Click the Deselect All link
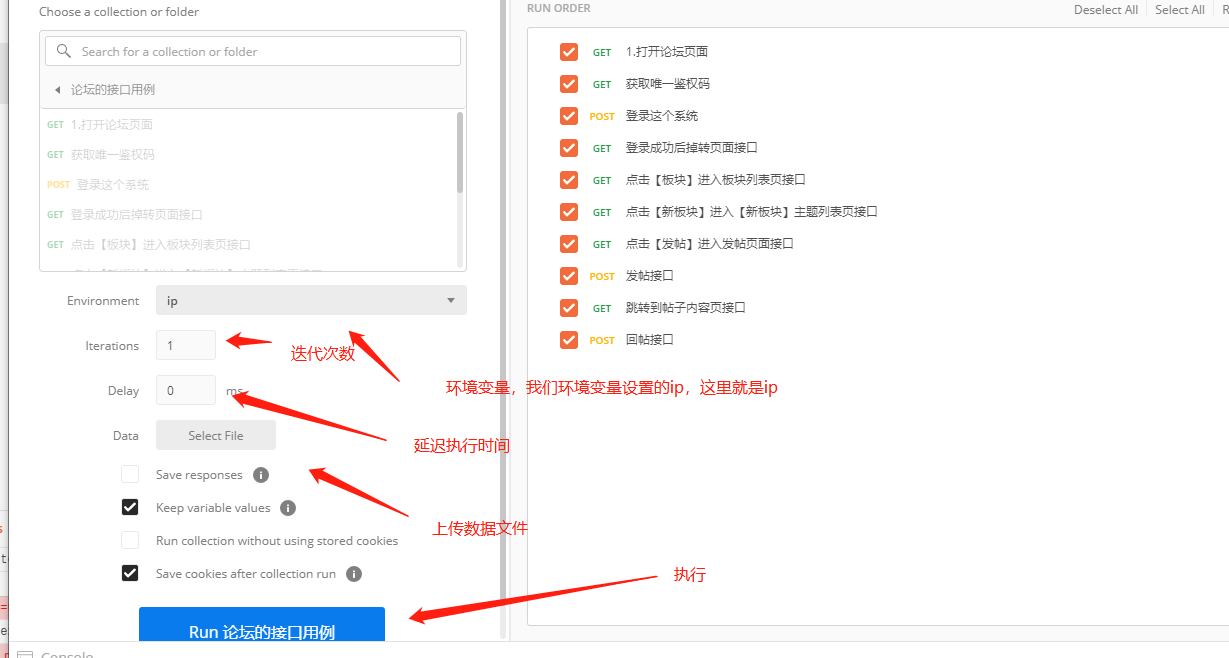Screen dimensions: 1229x658 click(1106, 10)
